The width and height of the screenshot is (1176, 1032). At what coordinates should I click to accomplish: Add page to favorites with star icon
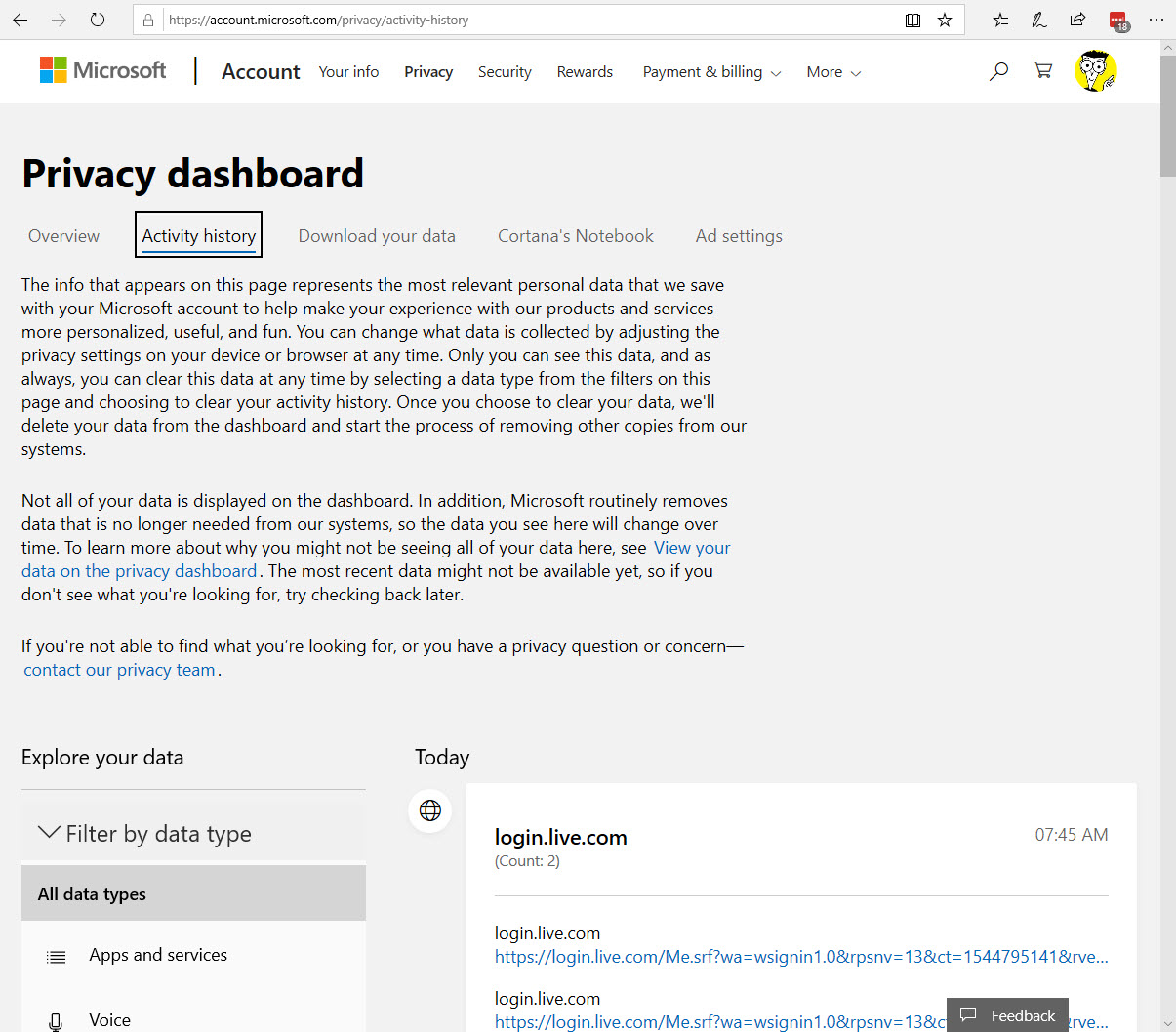[945, 20]
